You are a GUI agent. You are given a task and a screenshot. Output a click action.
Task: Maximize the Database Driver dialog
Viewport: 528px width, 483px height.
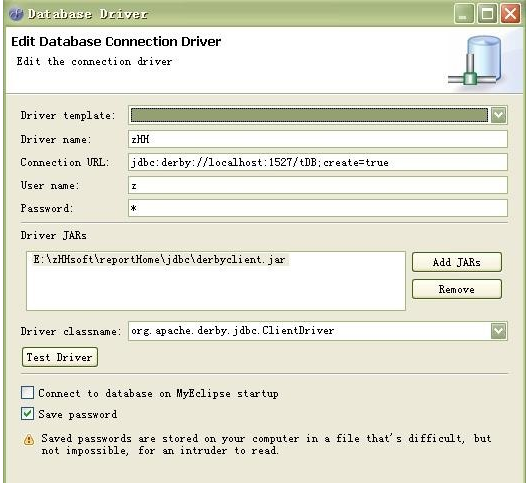(x=487, y=14)
